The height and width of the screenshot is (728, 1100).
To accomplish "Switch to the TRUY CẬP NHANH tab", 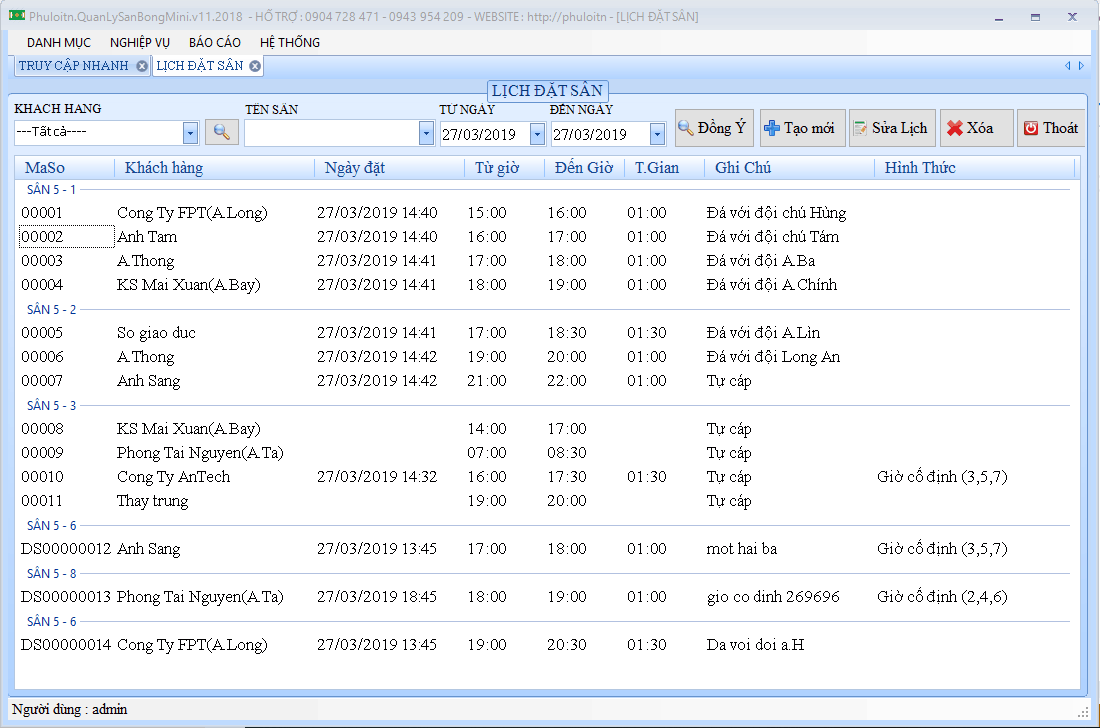I will coord(74,66).
